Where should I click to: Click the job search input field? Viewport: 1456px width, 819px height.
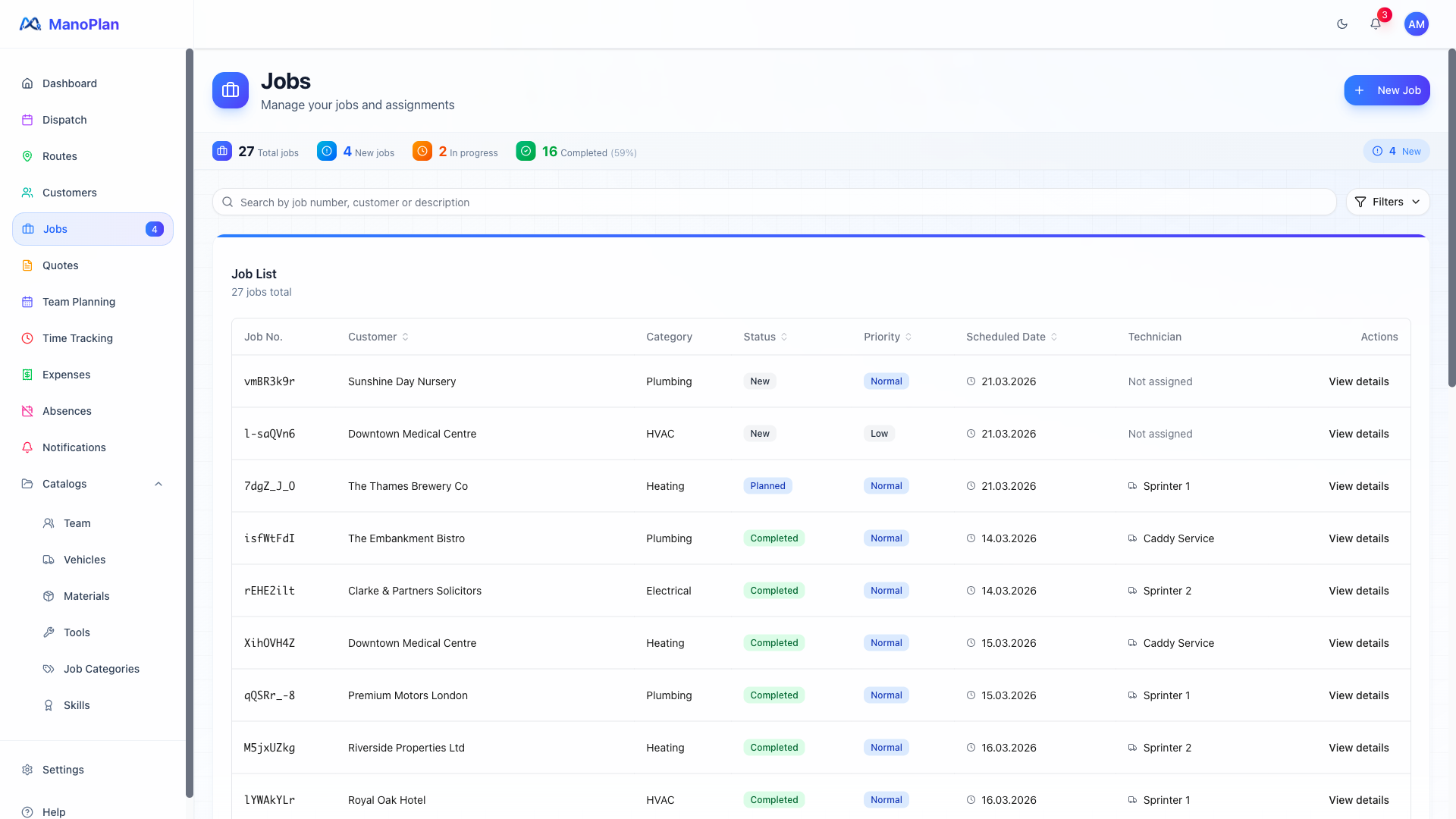coord(773,202)
